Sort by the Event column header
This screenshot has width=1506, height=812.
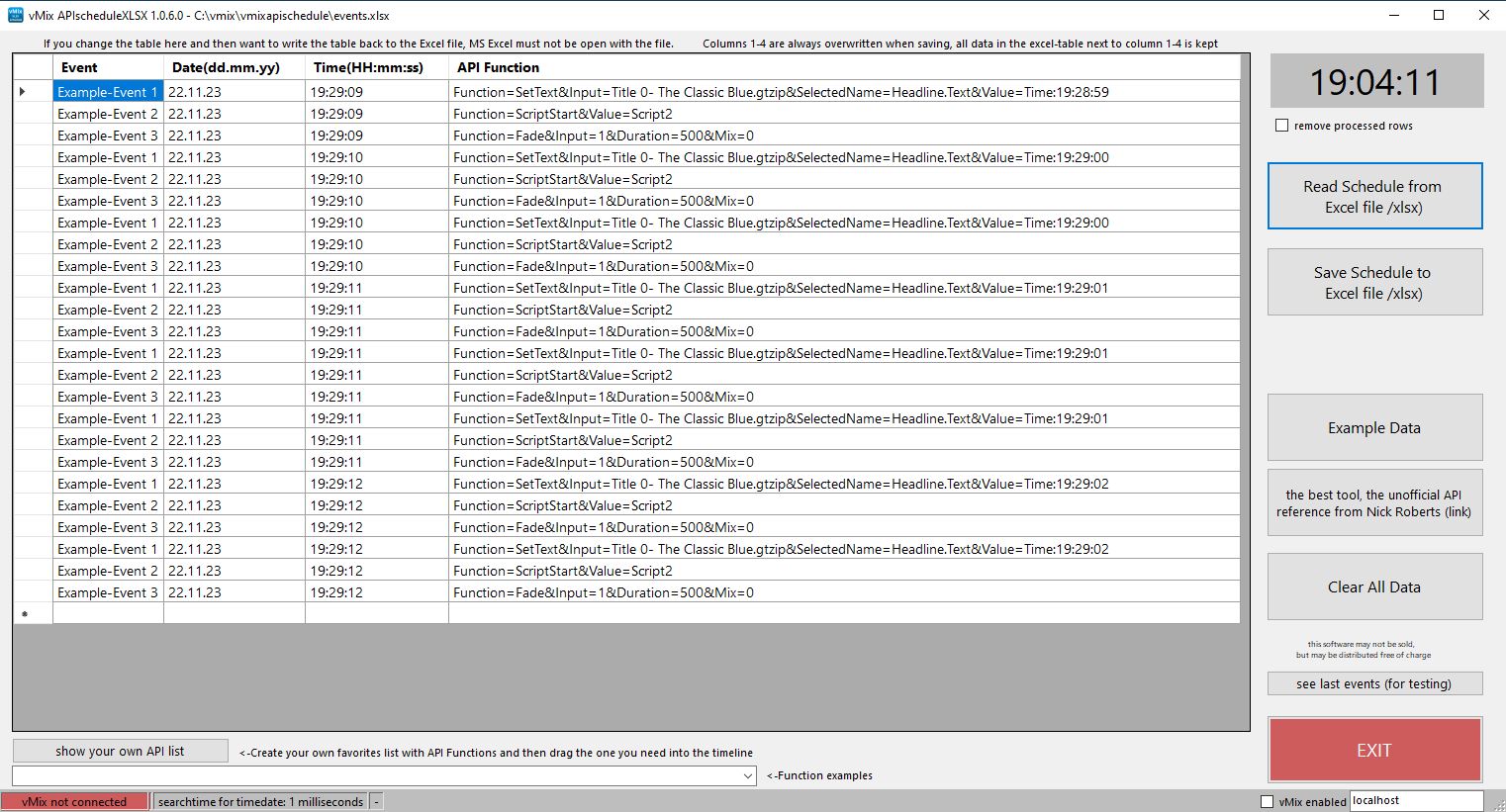[108, 67]
